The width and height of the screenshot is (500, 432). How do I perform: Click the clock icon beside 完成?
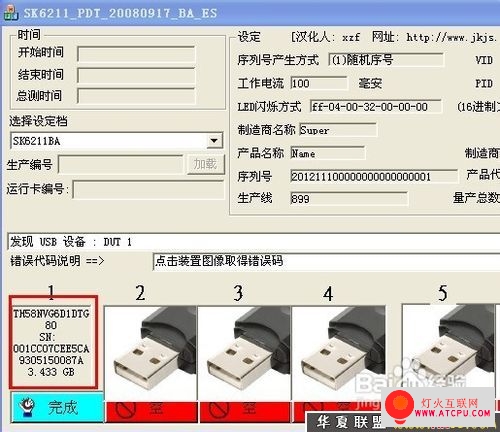[x=28, y=407]
